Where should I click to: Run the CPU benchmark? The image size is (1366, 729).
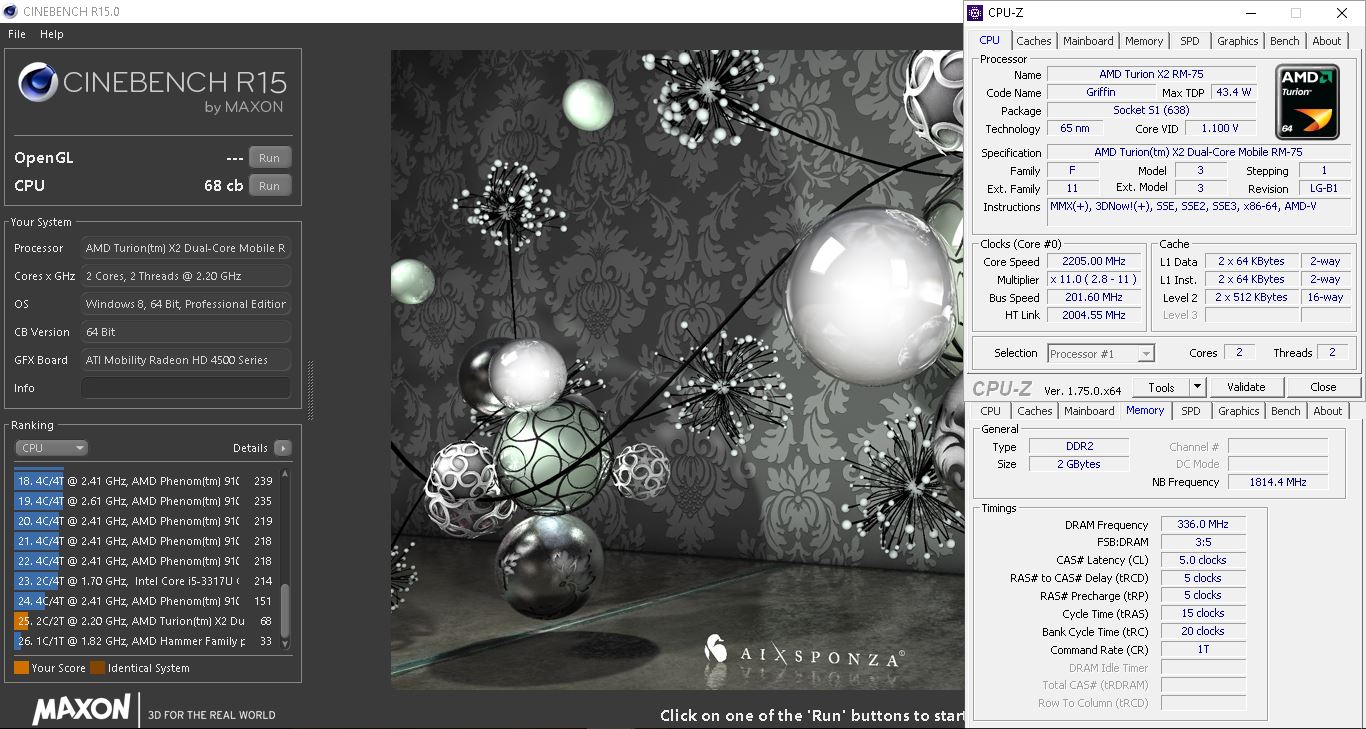click(270, 186)
